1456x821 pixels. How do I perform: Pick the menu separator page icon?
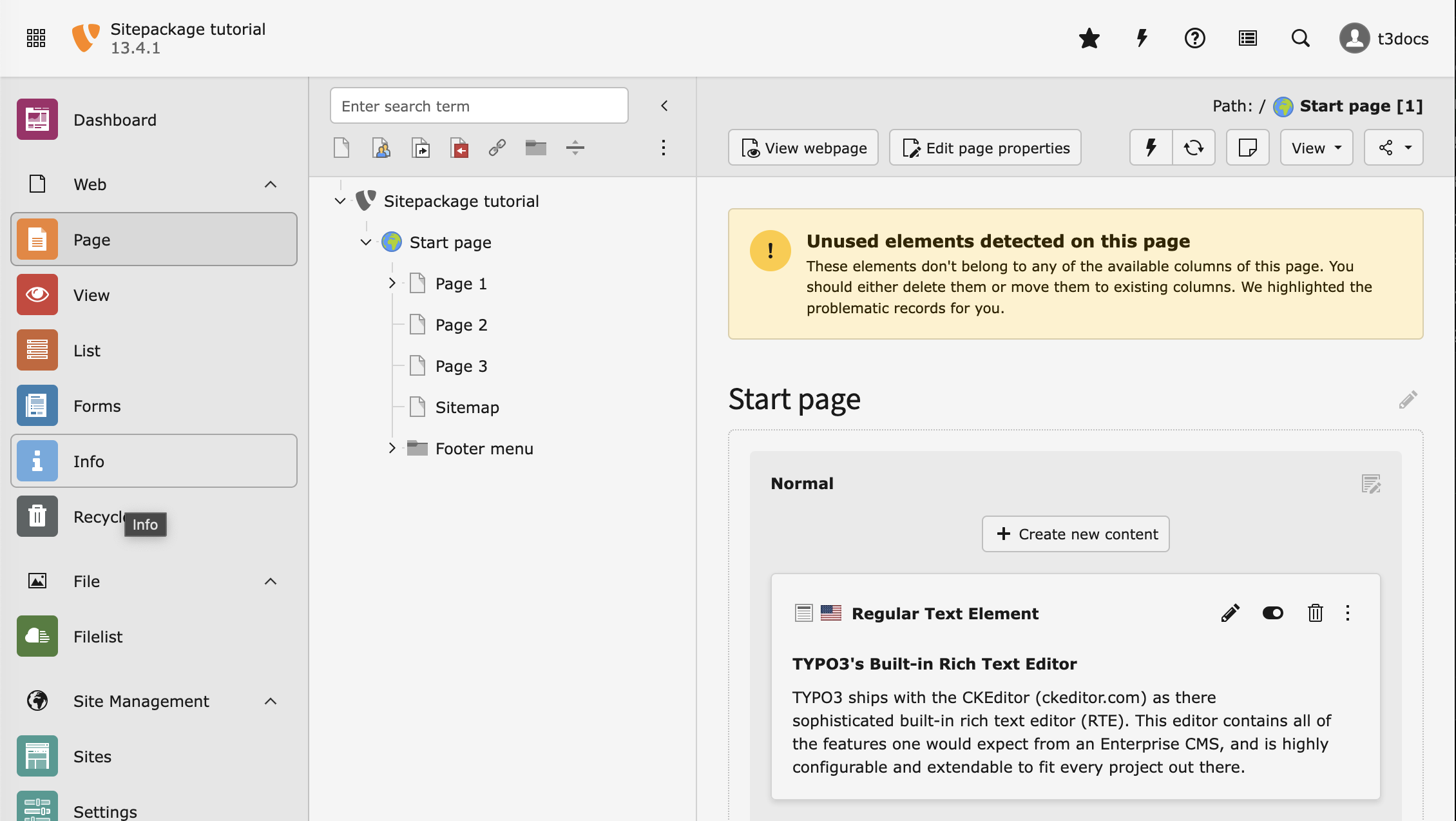click(575, 148)
